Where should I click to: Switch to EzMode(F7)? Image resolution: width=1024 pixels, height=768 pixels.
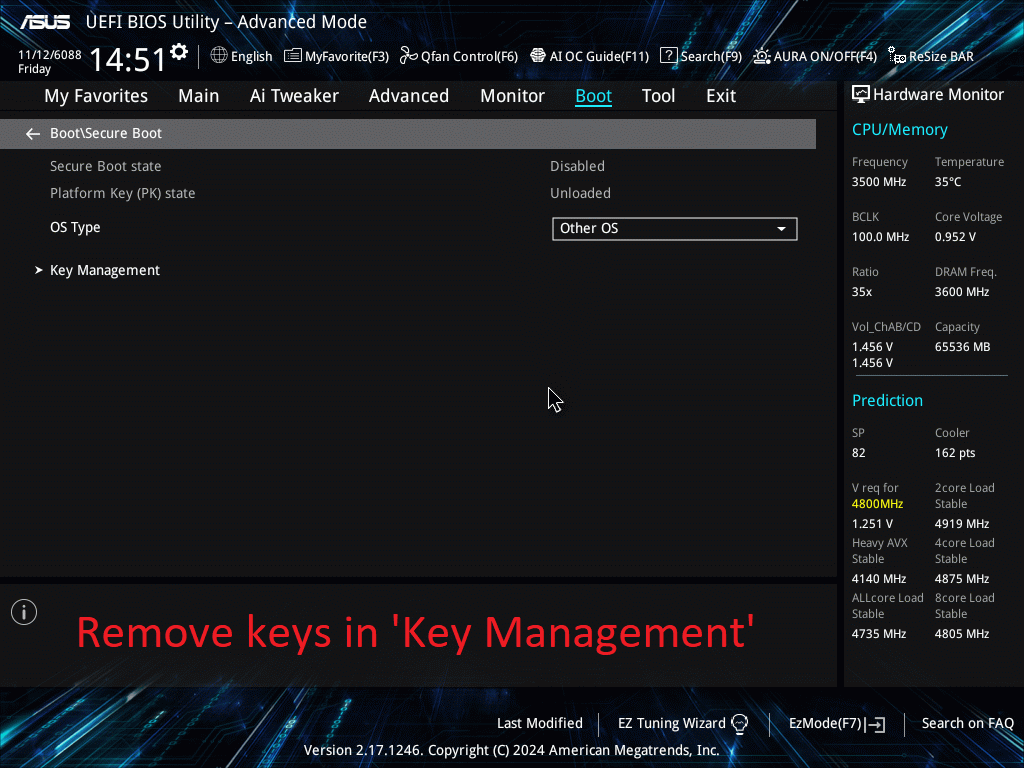point(836,723)
